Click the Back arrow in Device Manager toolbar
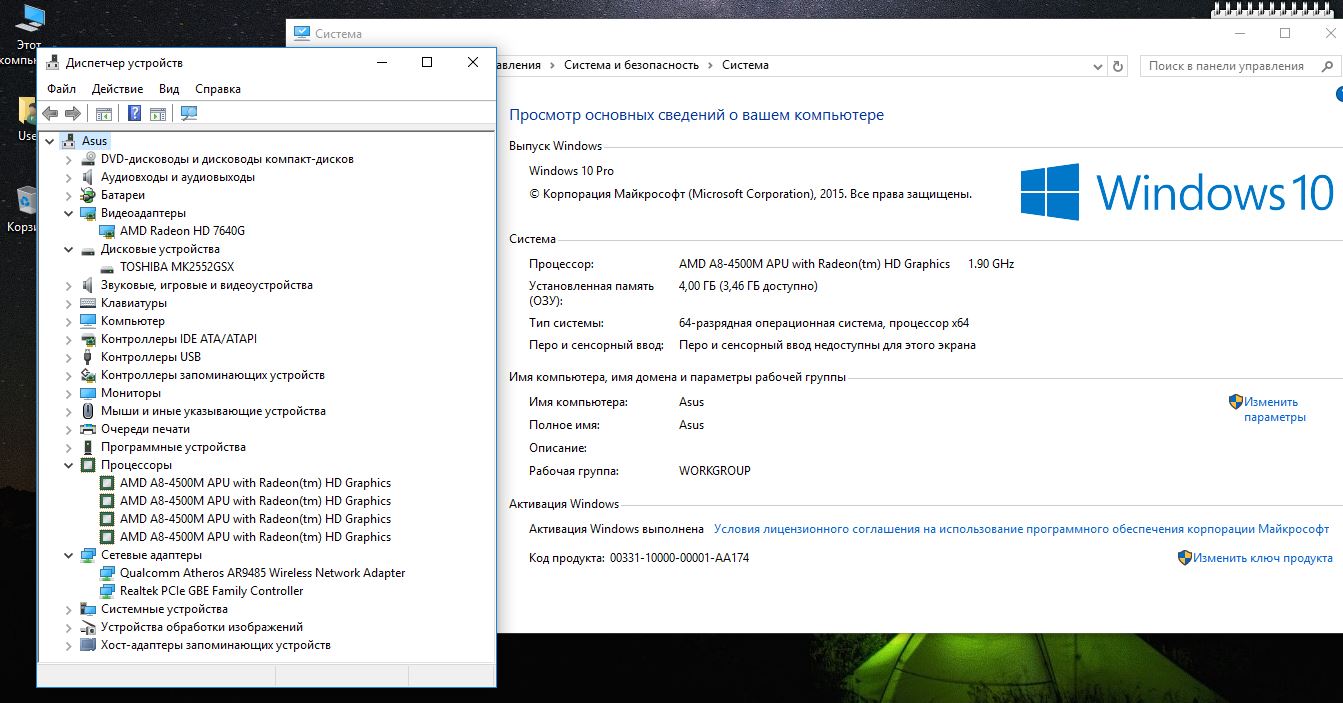Viewport: 1343px width, 703px height. tap(50, 113)
